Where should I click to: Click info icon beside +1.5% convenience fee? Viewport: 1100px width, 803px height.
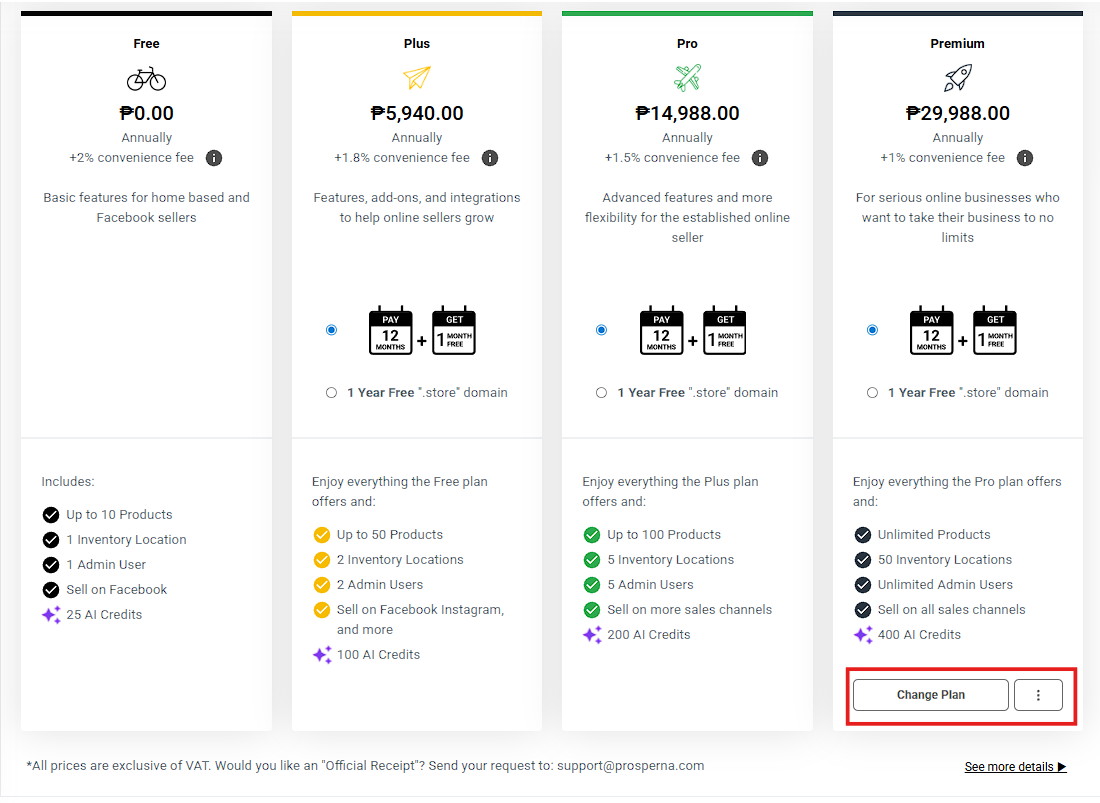tap(759, 158)
